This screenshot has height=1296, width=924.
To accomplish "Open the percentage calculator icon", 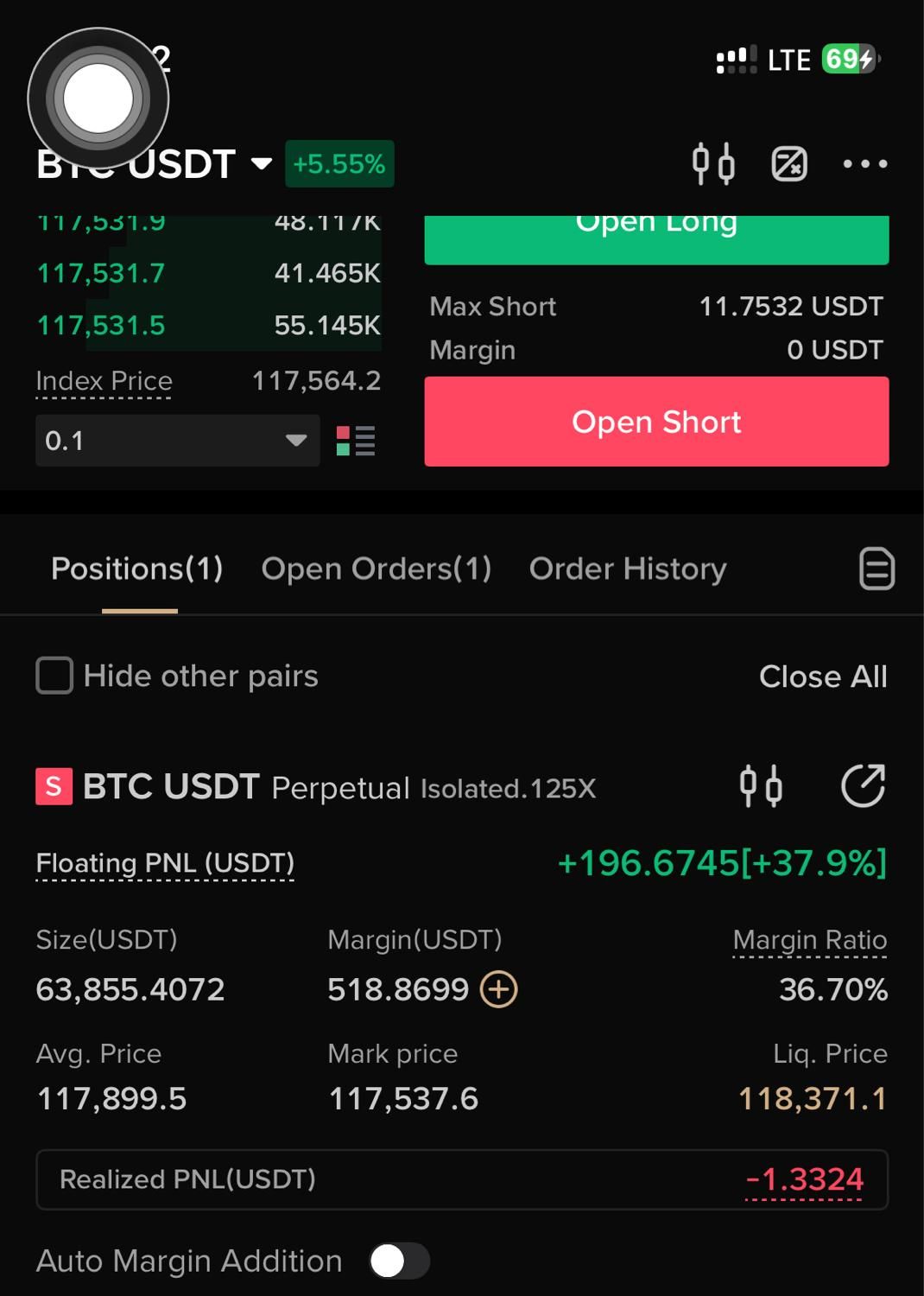I will [789, 164].
